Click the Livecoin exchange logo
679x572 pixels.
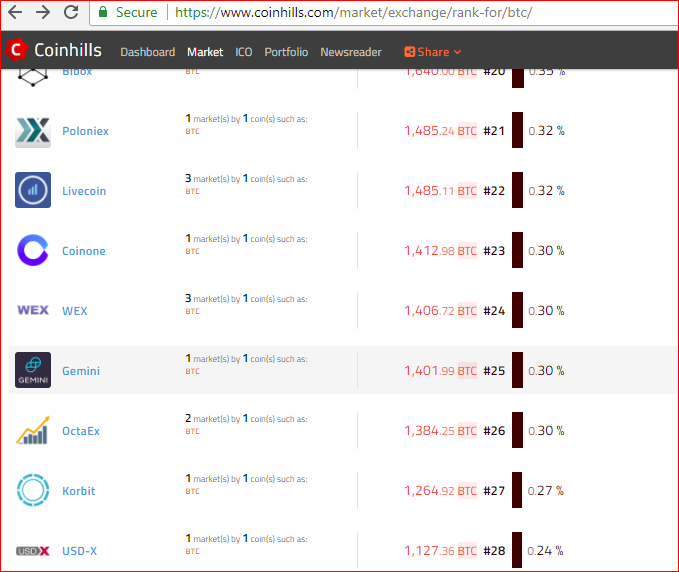click(x=33, y=190)
